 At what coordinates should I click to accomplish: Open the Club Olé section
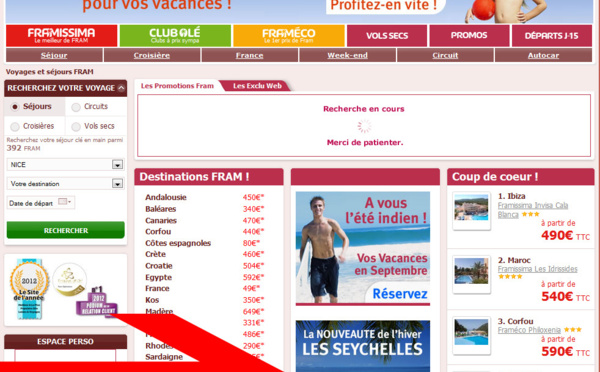click(175, 36)
